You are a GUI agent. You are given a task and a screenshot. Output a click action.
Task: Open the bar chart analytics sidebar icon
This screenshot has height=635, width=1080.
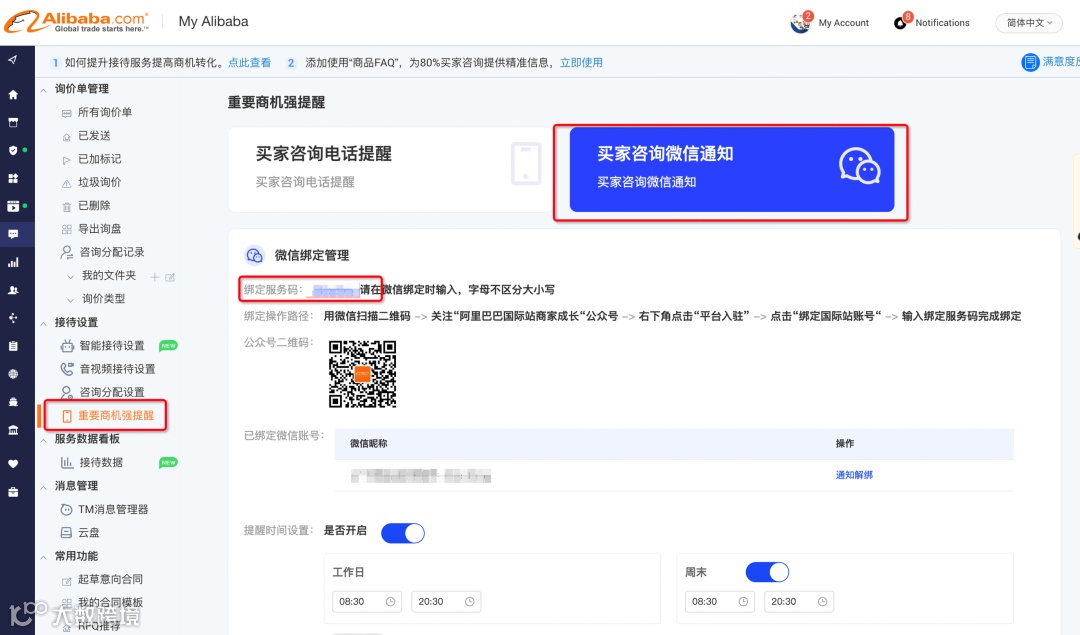12,262
